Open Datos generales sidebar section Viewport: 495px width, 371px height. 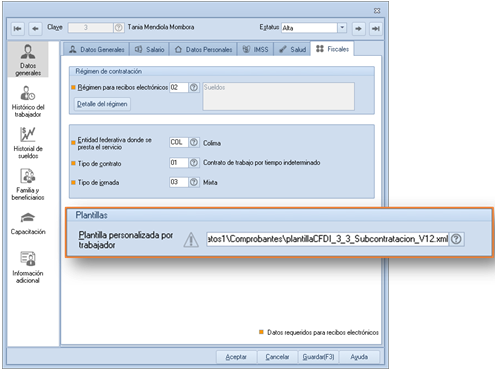click(28, 60)
